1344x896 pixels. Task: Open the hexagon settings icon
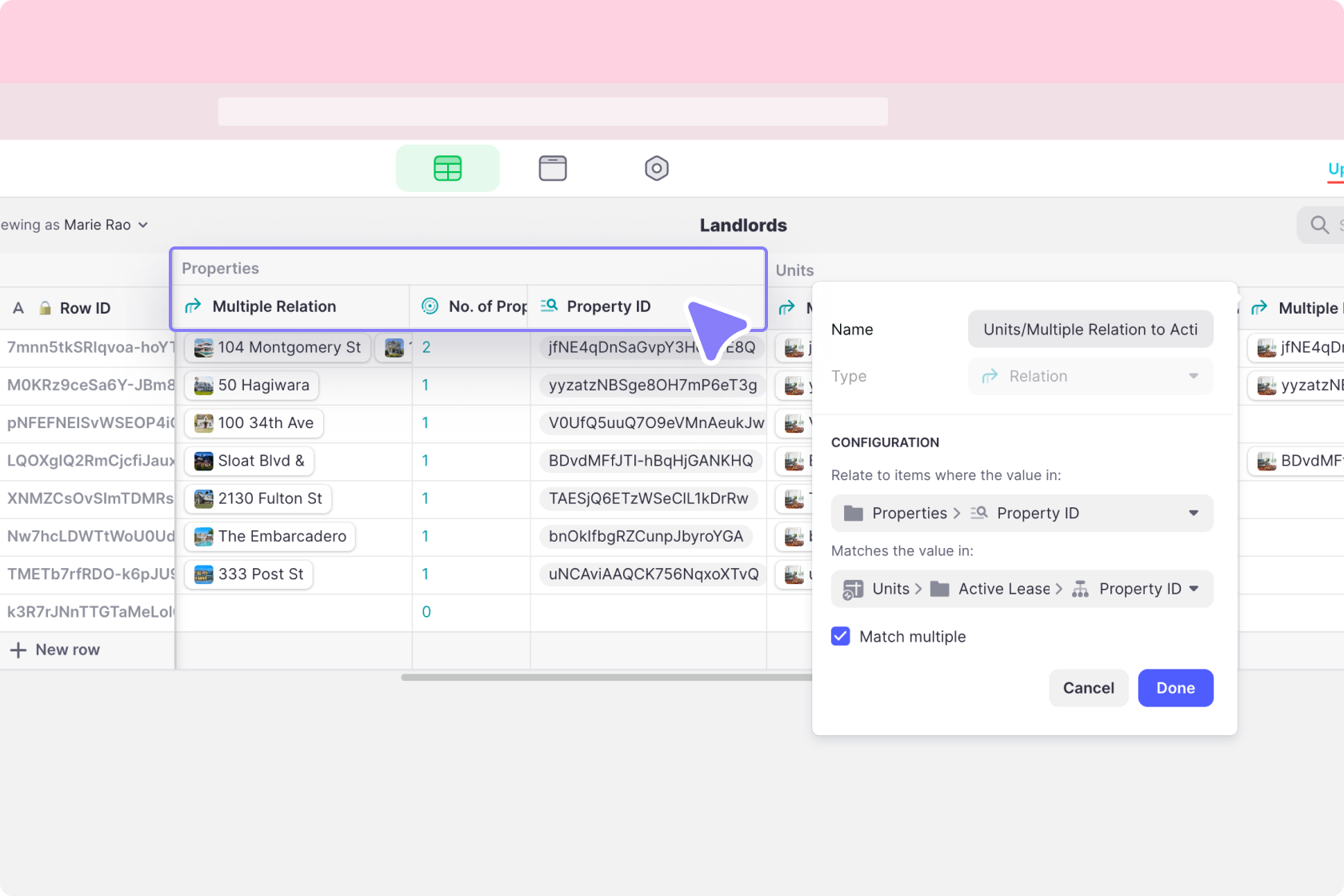pyautogui.click(x=656, y=168)
